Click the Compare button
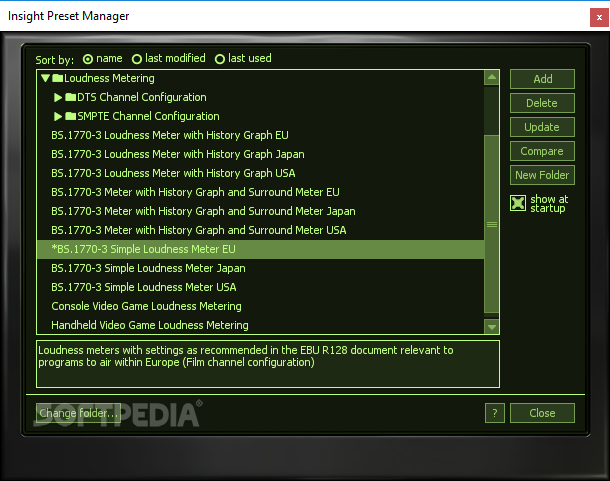This screenshot has width=610, height=481. (542, 151)
